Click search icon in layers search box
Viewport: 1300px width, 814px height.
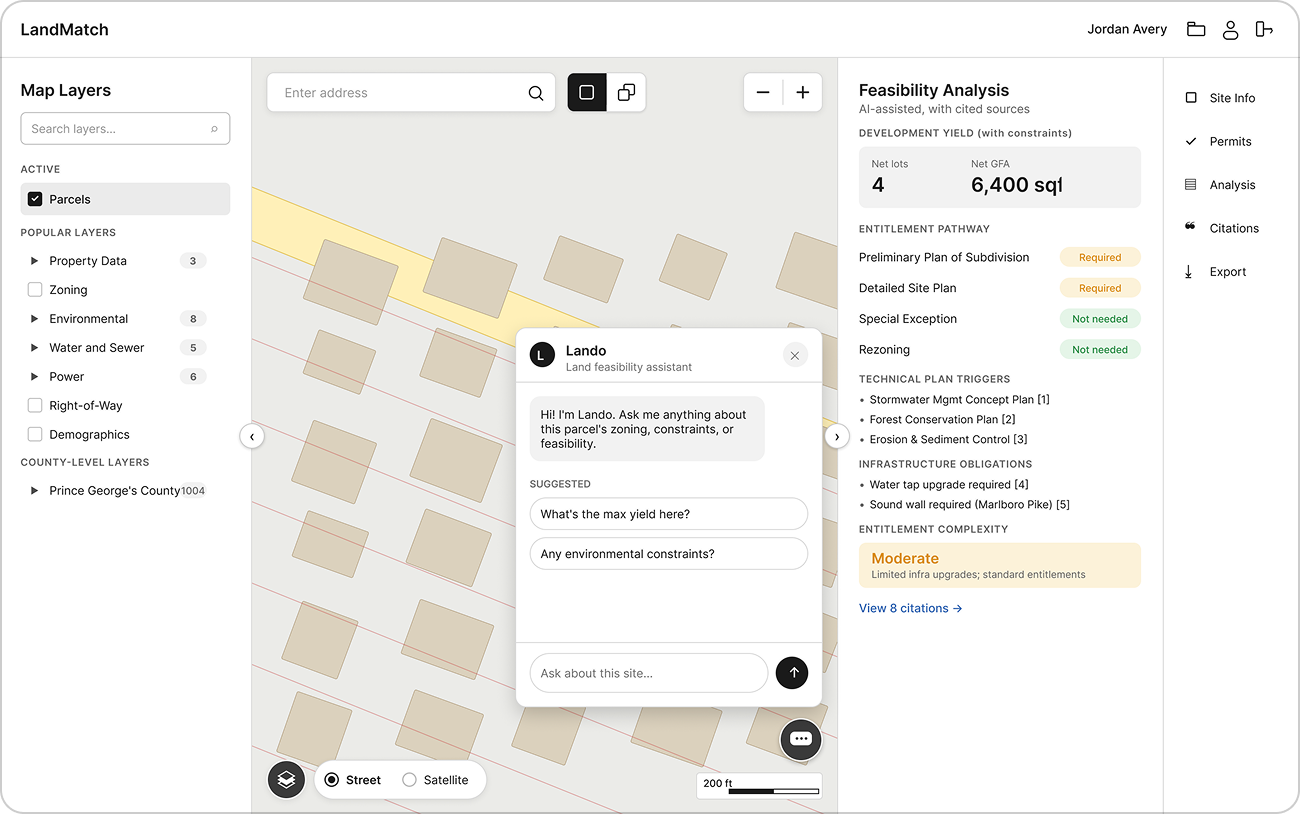click(x=214, y=129)
